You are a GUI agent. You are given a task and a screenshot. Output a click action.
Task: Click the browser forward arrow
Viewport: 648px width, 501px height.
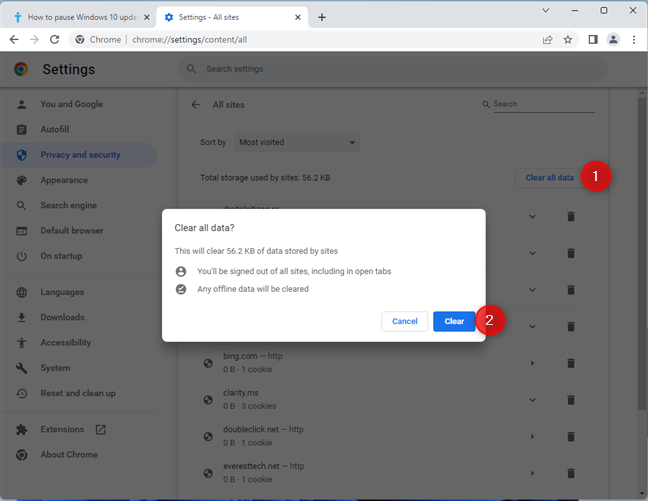click(x=34, y=40)
